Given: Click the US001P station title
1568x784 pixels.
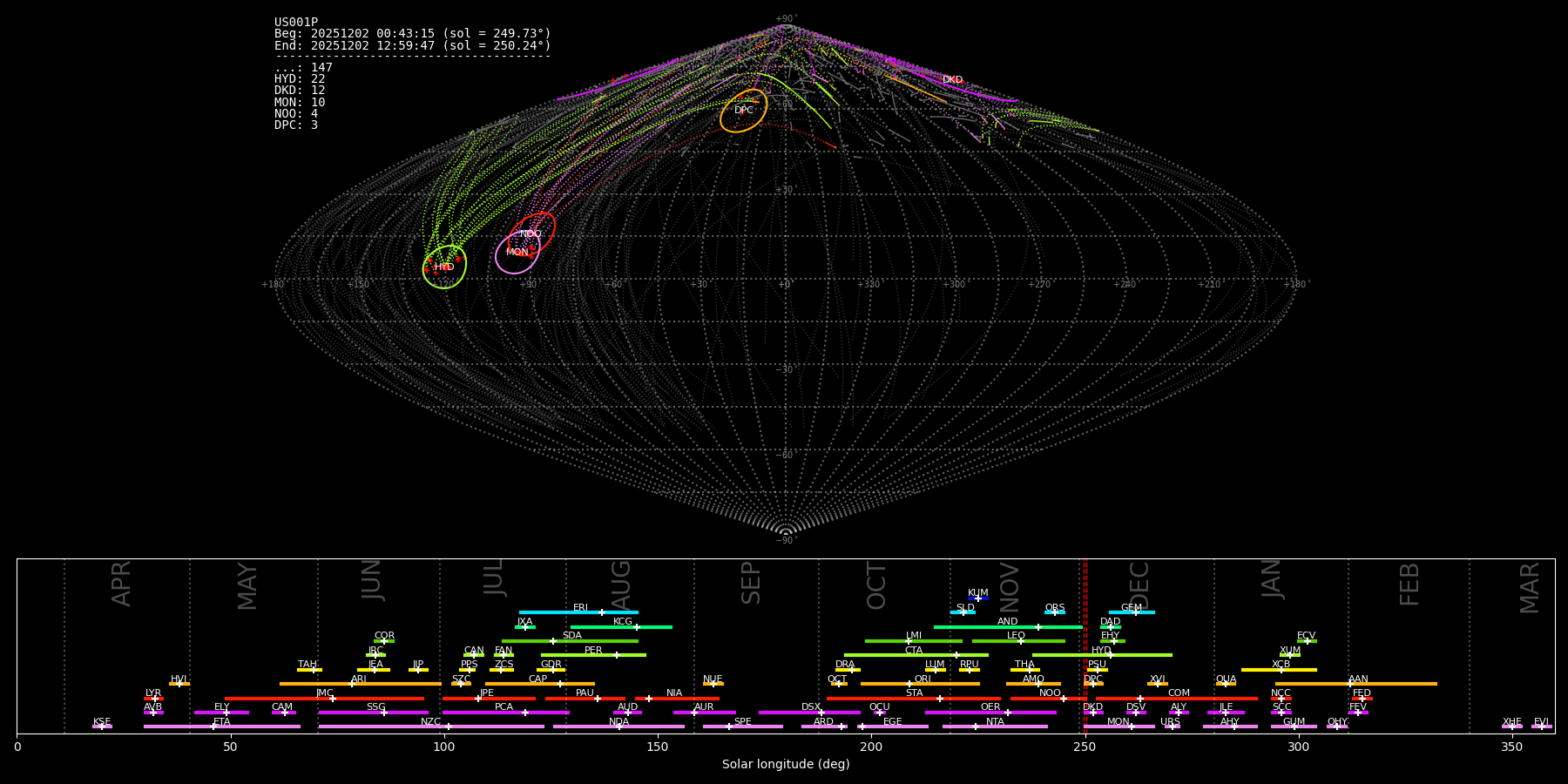Looking at the screenshot, I should [296, 23].
